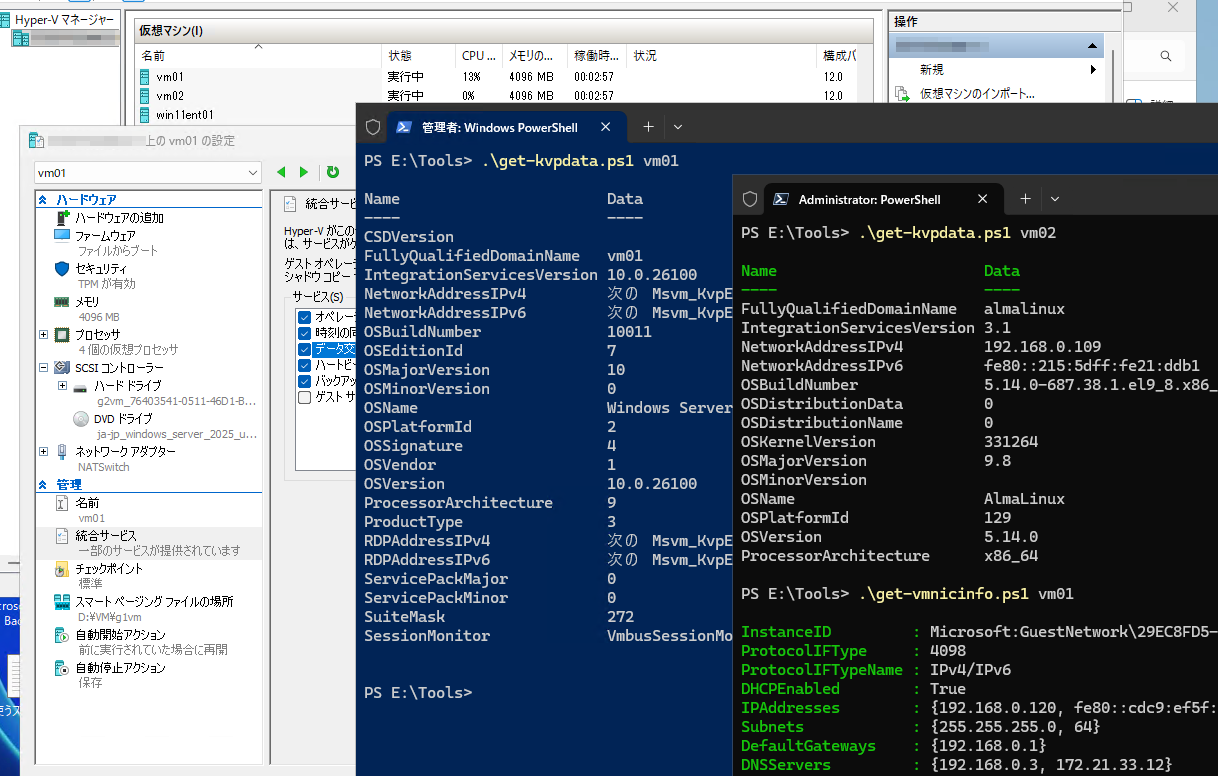1218x776 pixels.
Task: Sort virtual machines by 名前 column header
Action: click(258, 56)
